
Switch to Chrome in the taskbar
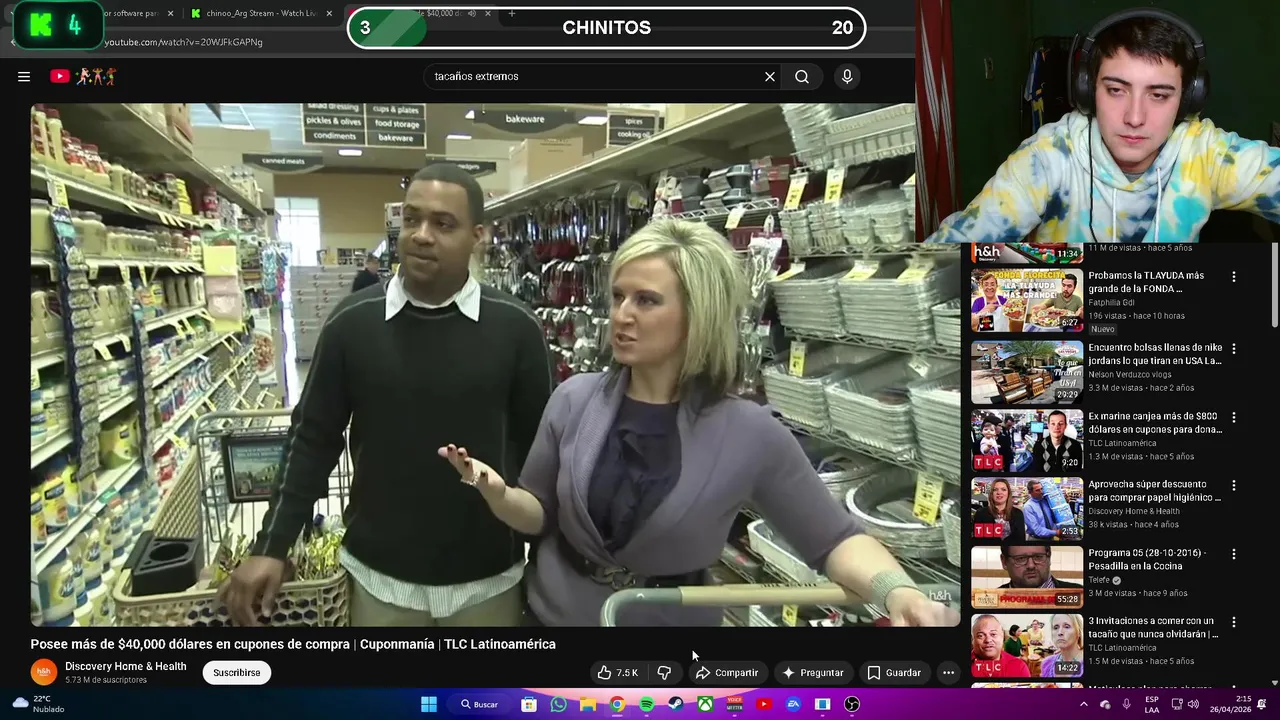[617, 704]
